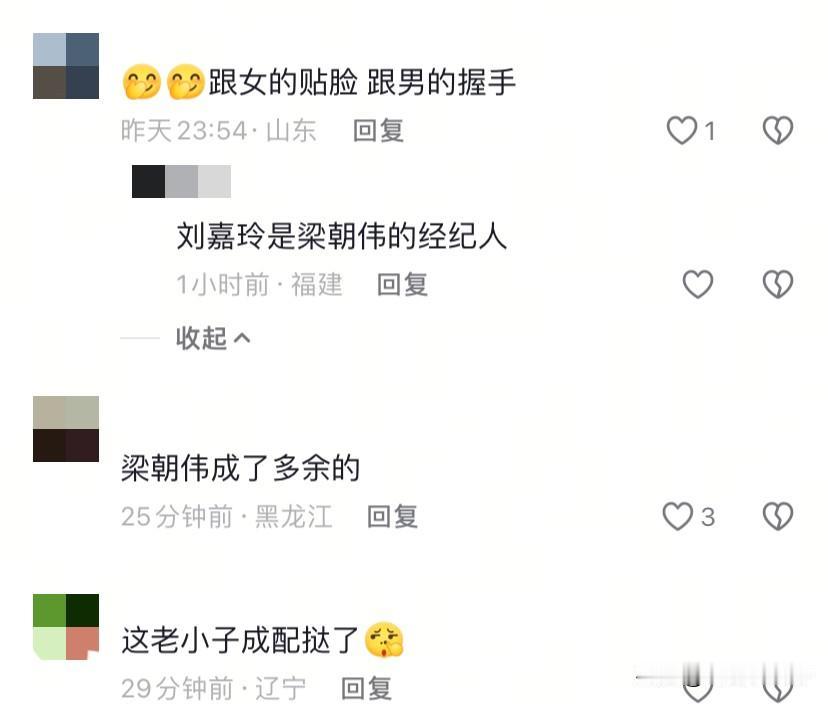Open avatar of the 黑龙江 commenter
828x704 pixels.
[66, 429]
